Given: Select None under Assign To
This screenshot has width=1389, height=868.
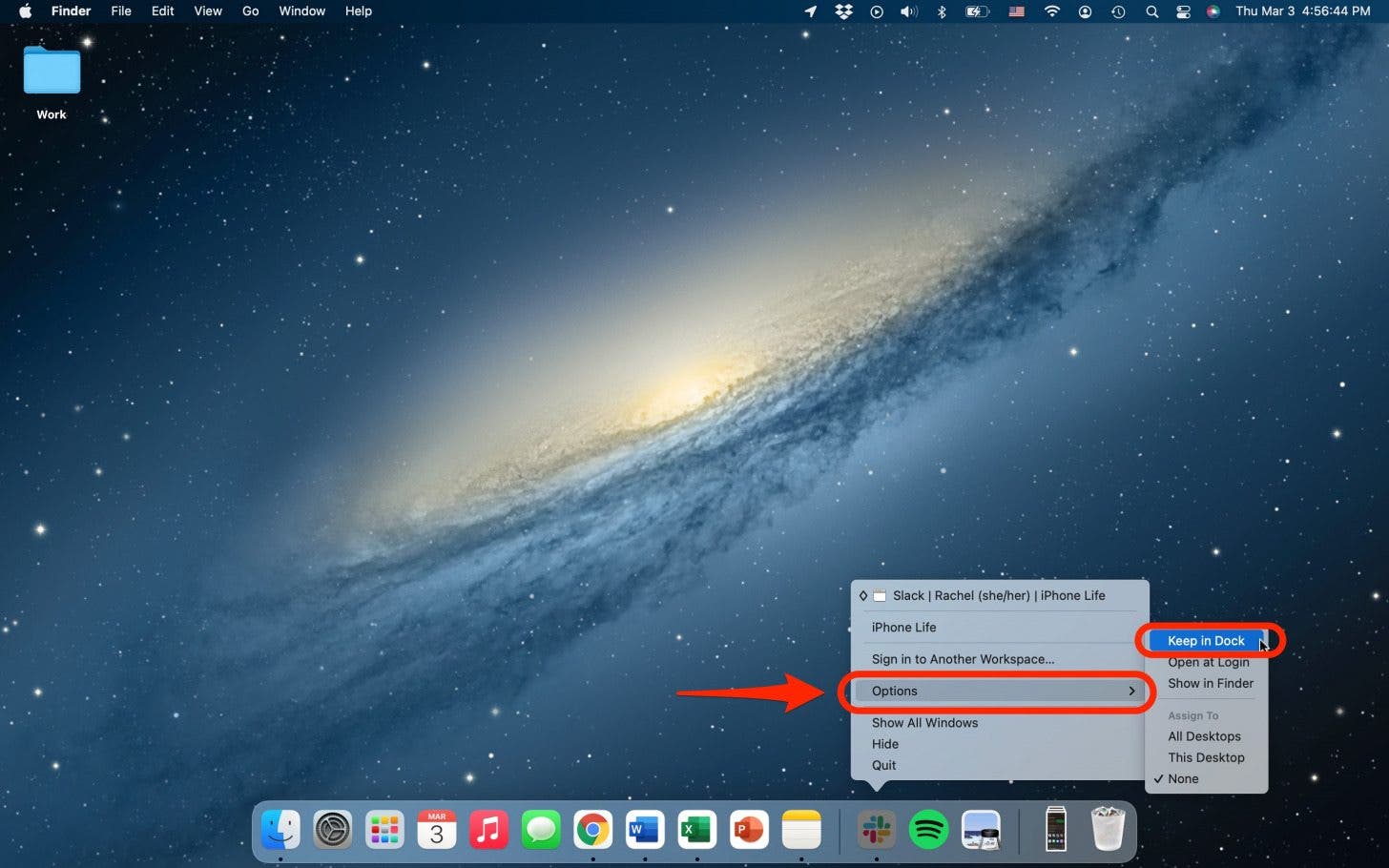Looking at the screenshot, I should 1183,779.
